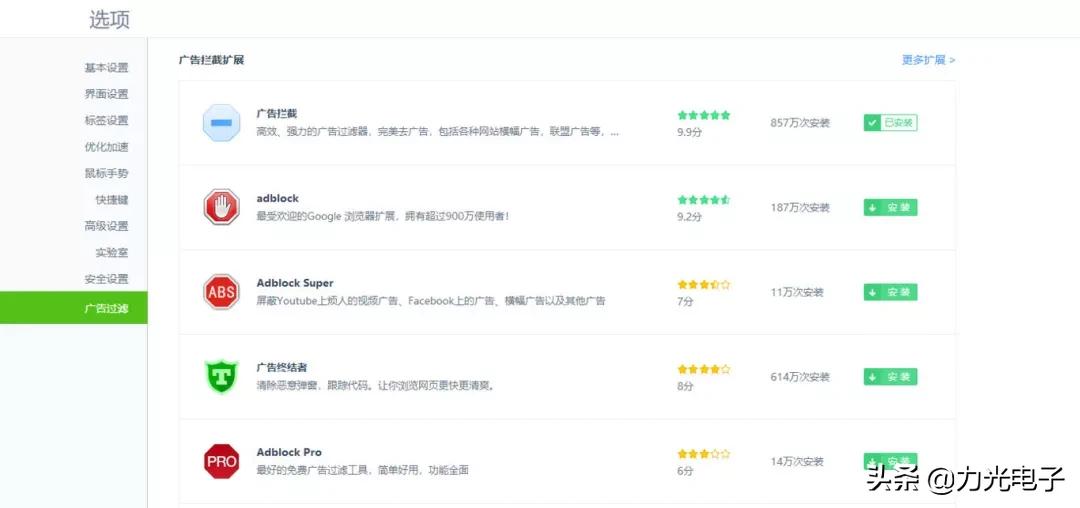Install the adblock extension
Image resolution: width=1080 pixels, height=508 pixels.
891,207
